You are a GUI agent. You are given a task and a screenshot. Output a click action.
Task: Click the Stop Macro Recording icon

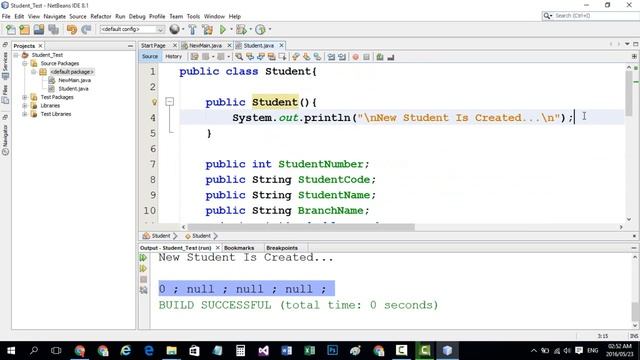(366, 57)
